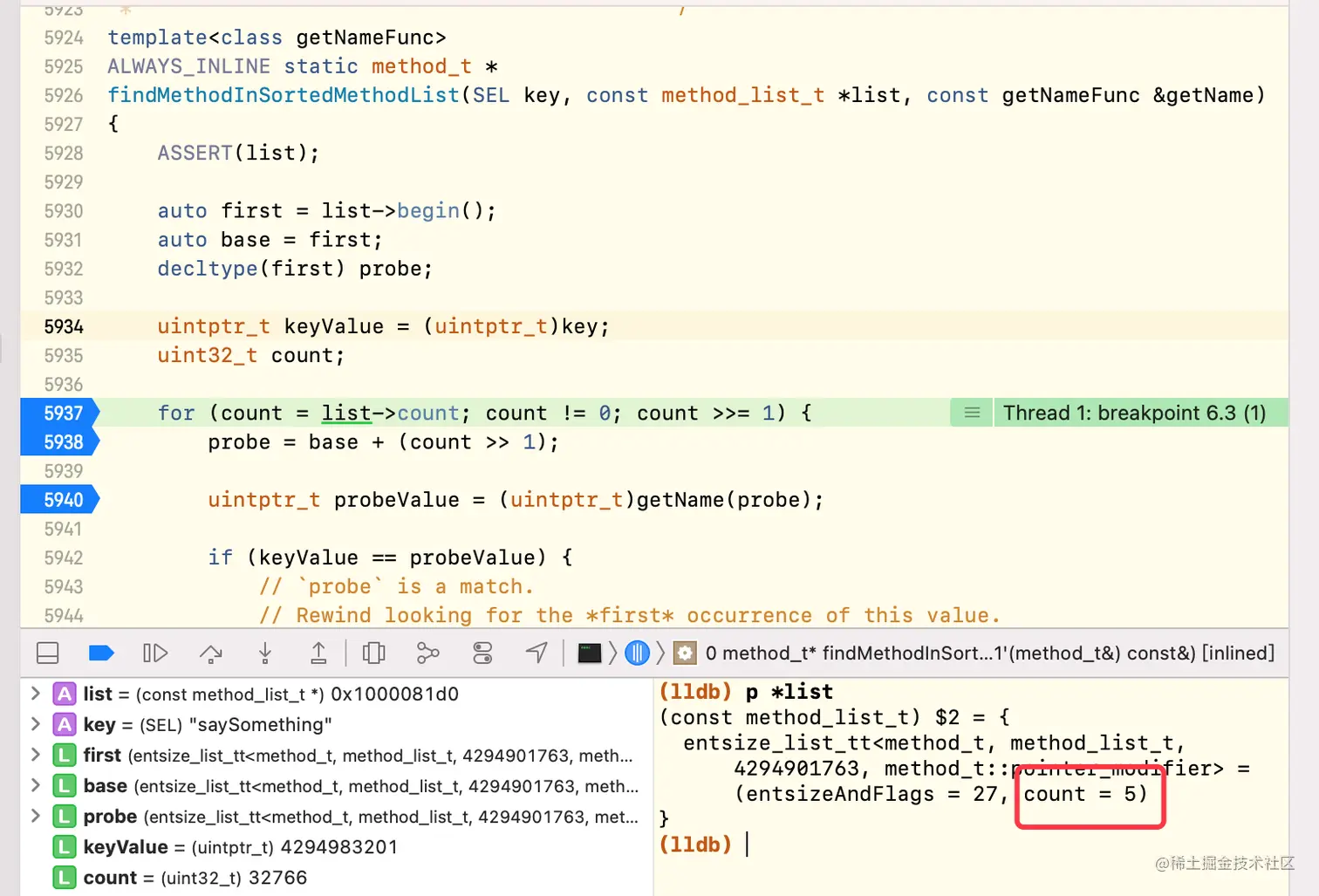Click 'ASSERT(list);' in the code

(238, 153)
